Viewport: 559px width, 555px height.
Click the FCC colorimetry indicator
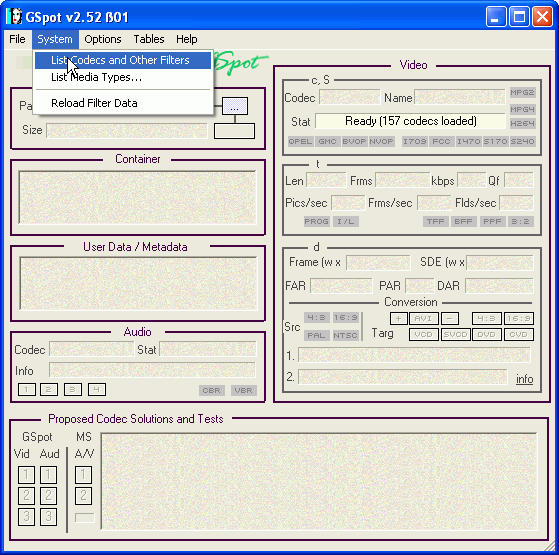pyautogui.click(x=441, y=142)
